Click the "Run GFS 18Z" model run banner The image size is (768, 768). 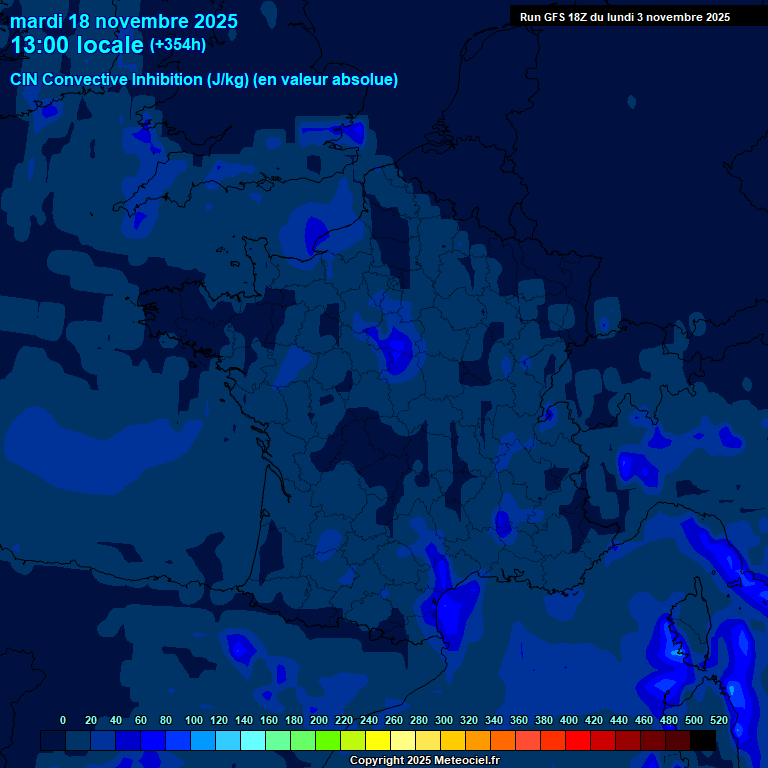click(x=624, y=17)
